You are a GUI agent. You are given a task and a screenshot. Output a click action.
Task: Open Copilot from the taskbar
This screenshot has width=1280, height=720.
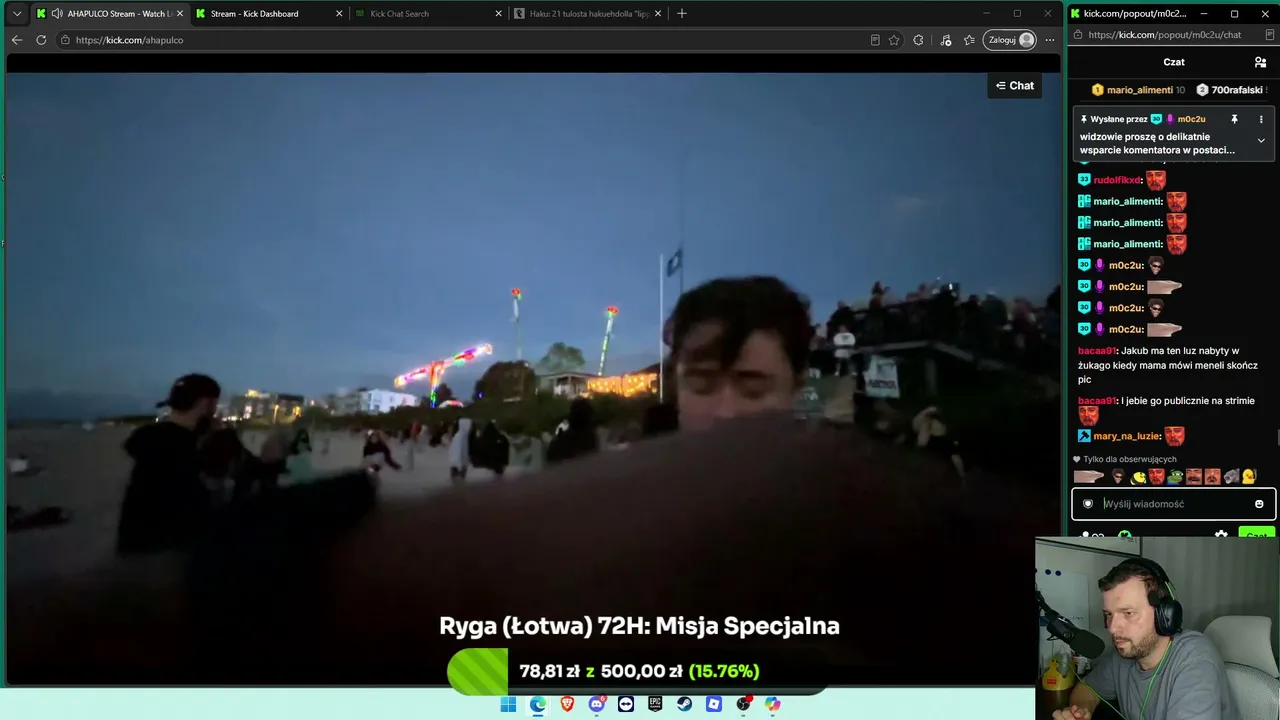pos(773,704)
